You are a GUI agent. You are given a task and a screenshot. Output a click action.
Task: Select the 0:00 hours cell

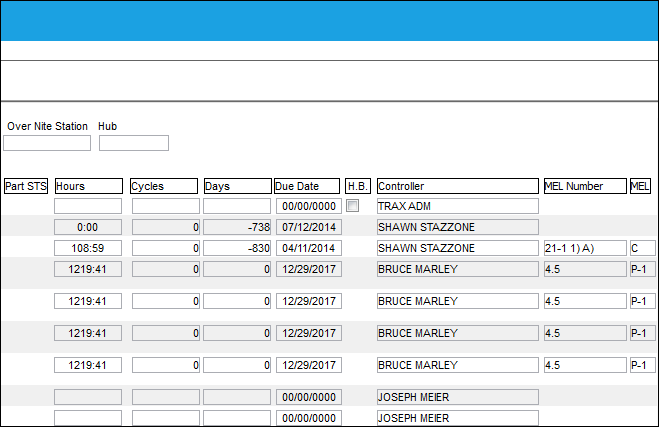[88, 227]
